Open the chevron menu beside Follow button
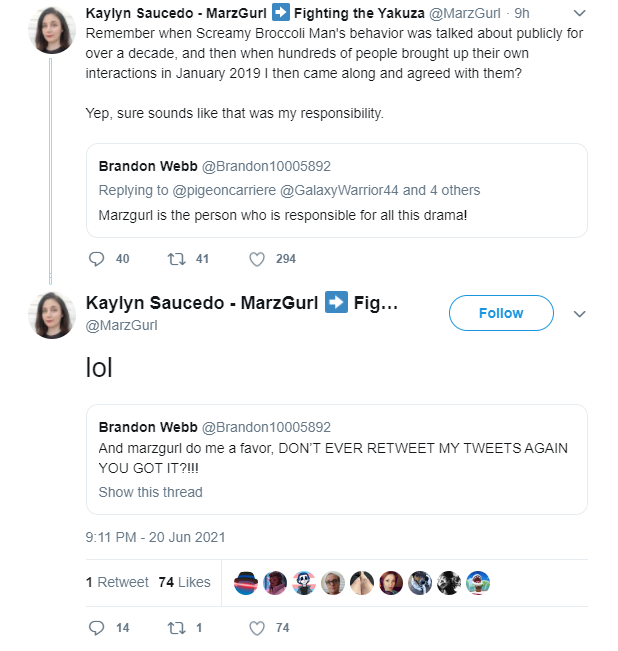 tap(579, 314)
